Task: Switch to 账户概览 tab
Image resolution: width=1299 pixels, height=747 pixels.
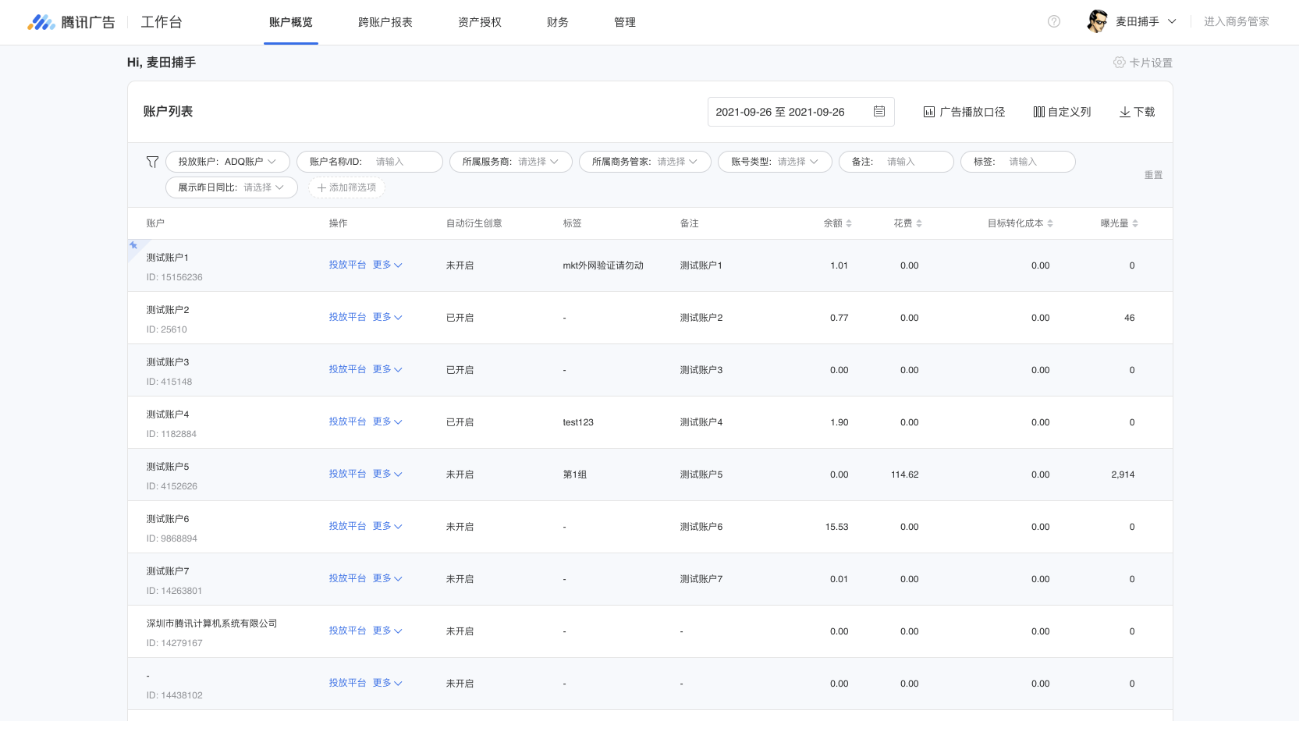Action: [x=291, y=22]
